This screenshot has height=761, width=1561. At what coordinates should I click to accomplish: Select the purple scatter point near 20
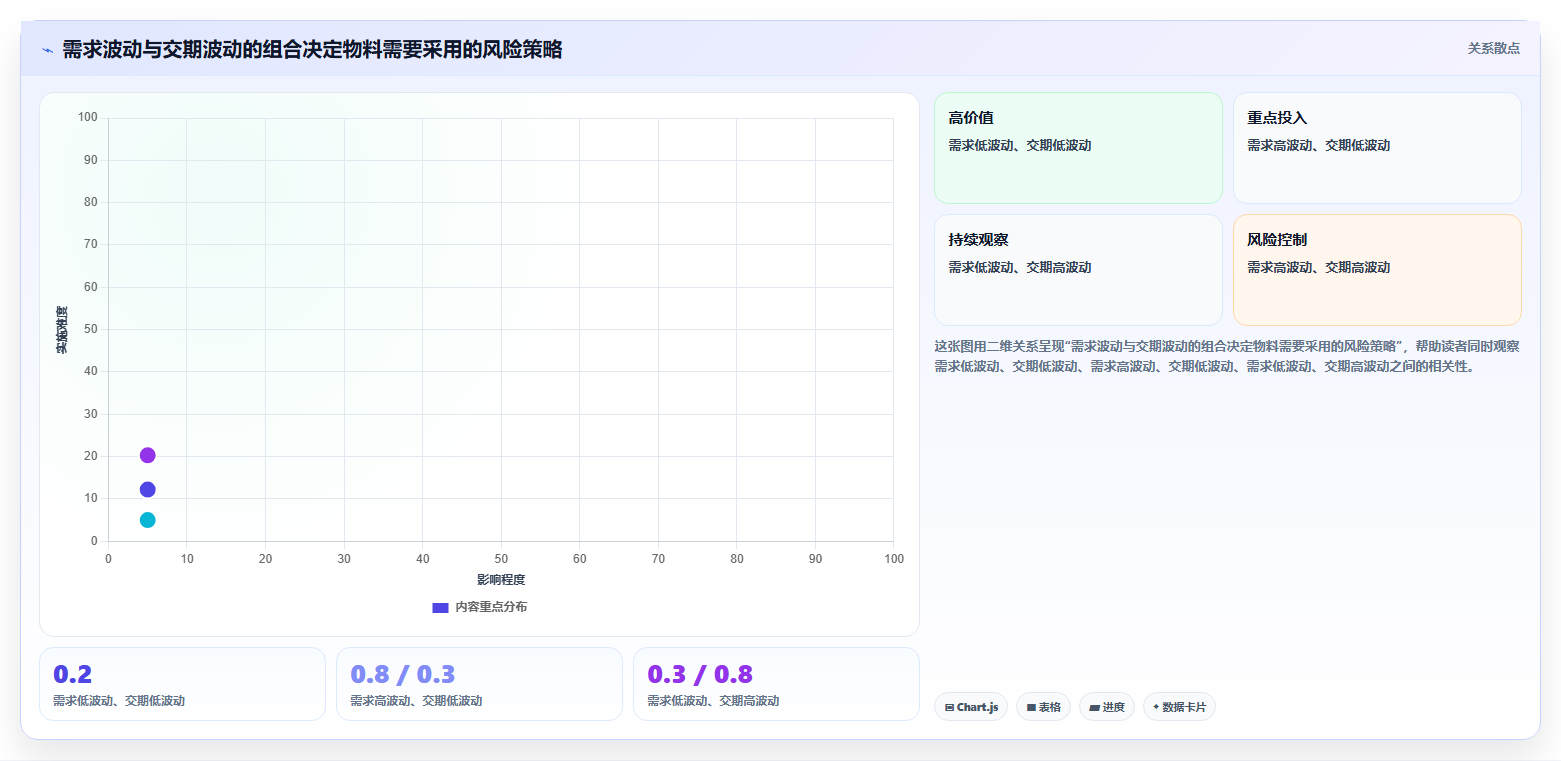147,455
